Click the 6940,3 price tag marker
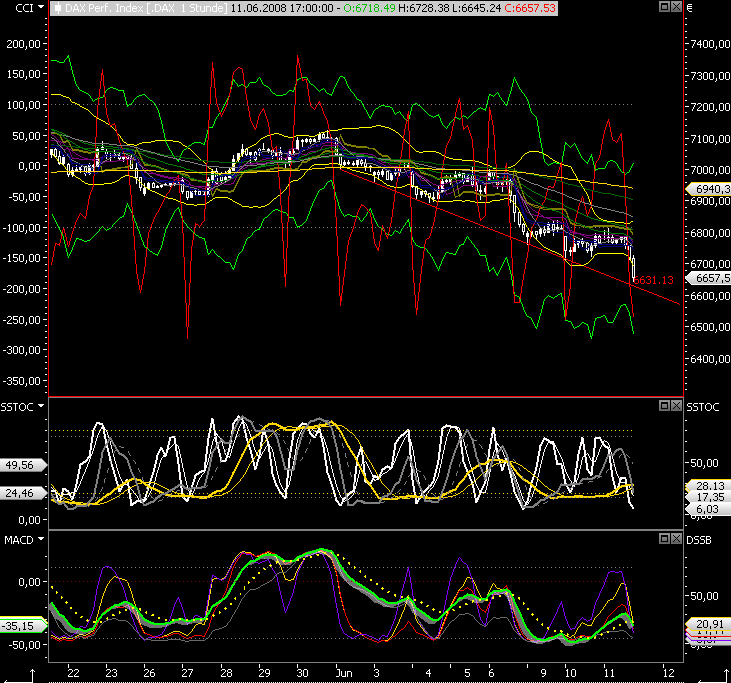Viewport: 731px width, 683px height. (x=708, y=189)
